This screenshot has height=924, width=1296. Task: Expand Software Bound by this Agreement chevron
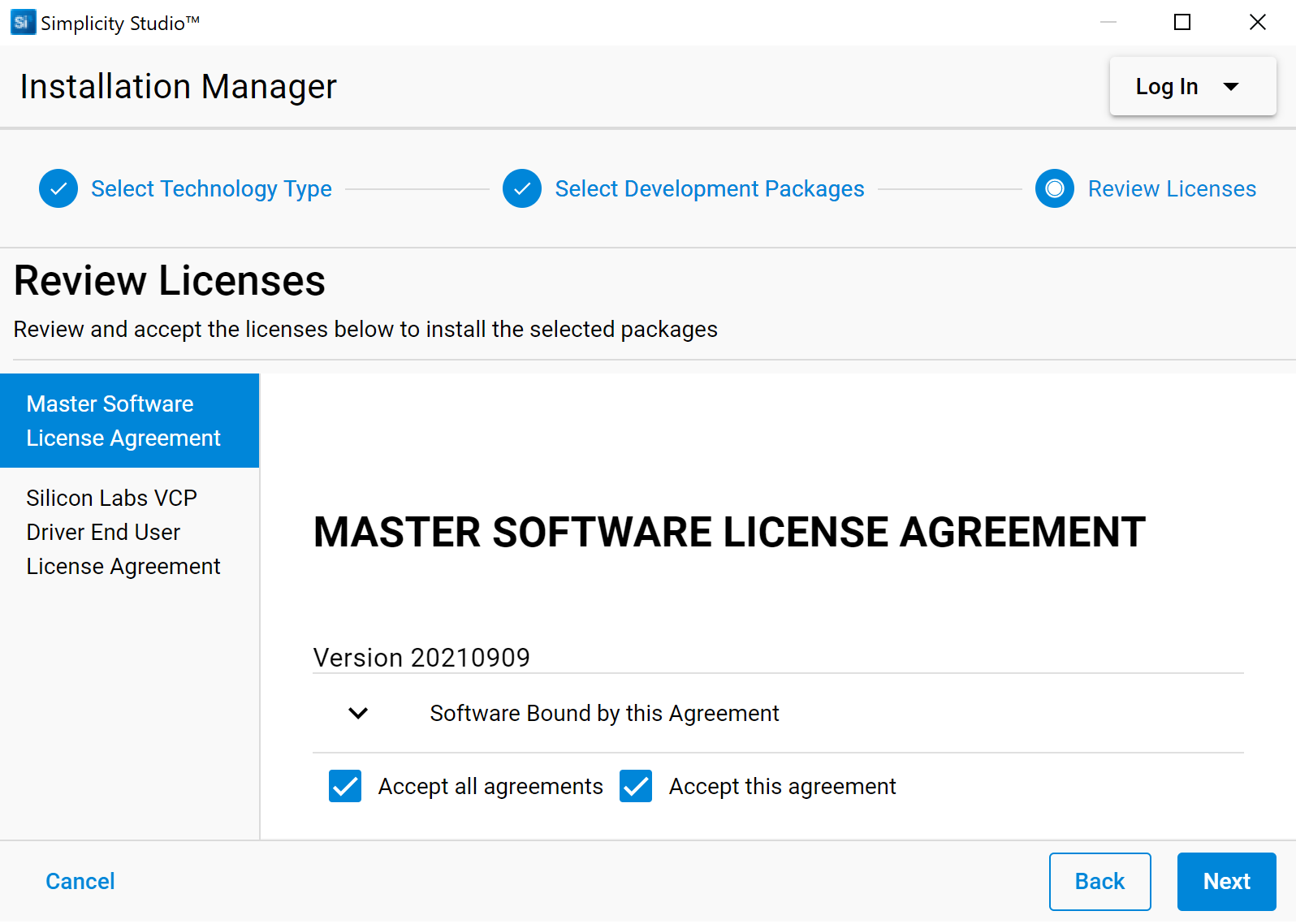[358, 713]
